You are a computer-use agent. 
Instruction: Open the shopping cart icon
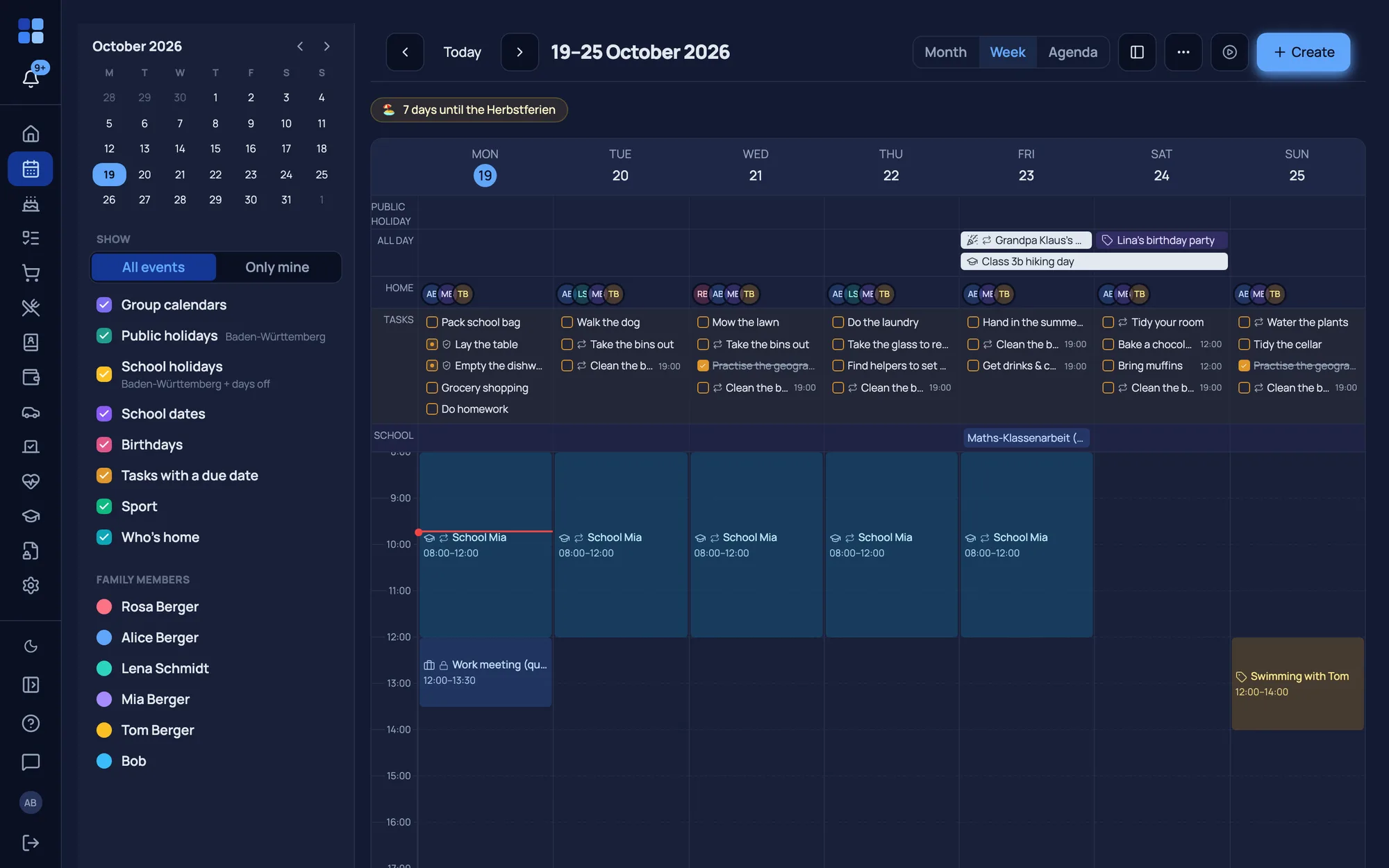point(31,273)
